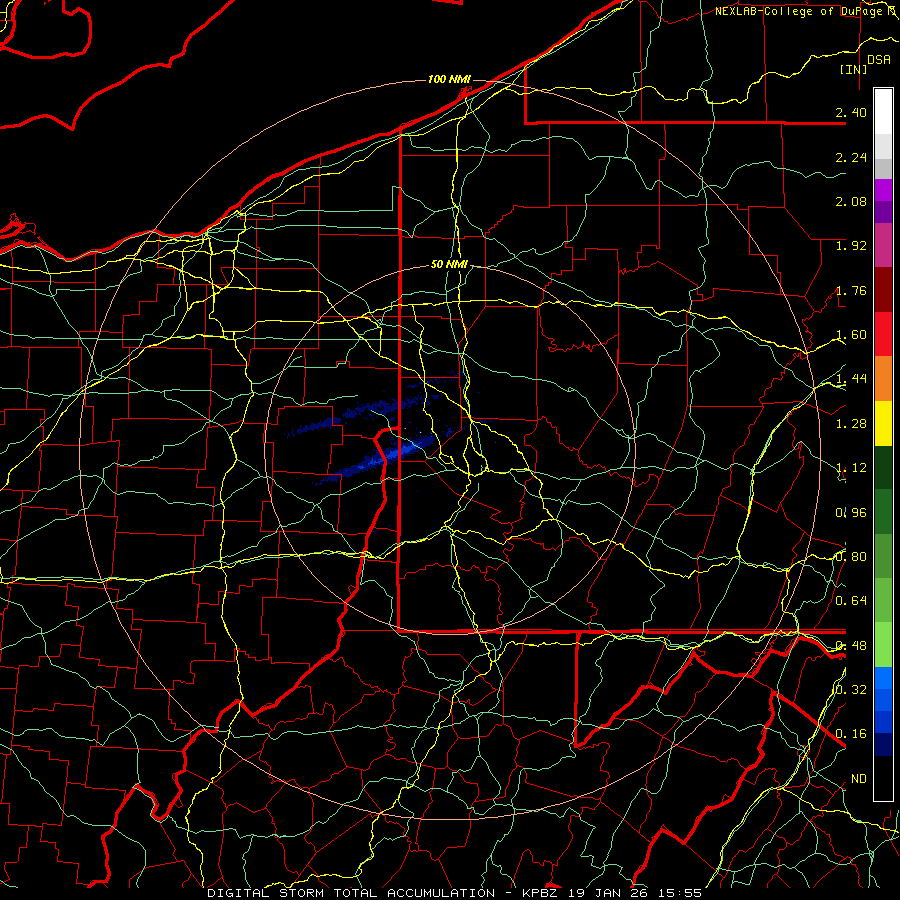Click the 0.16 legend value
Viewport: 900px width, 900px height.
[851, 734]
